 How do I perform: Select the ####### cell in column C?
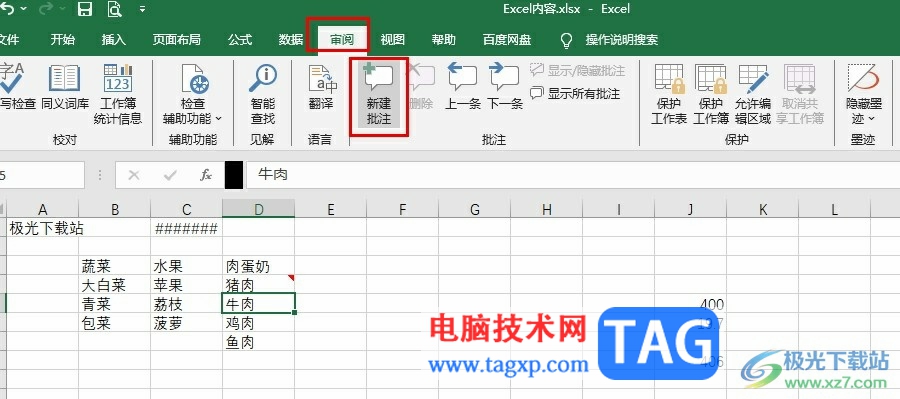tap(187, 228)
